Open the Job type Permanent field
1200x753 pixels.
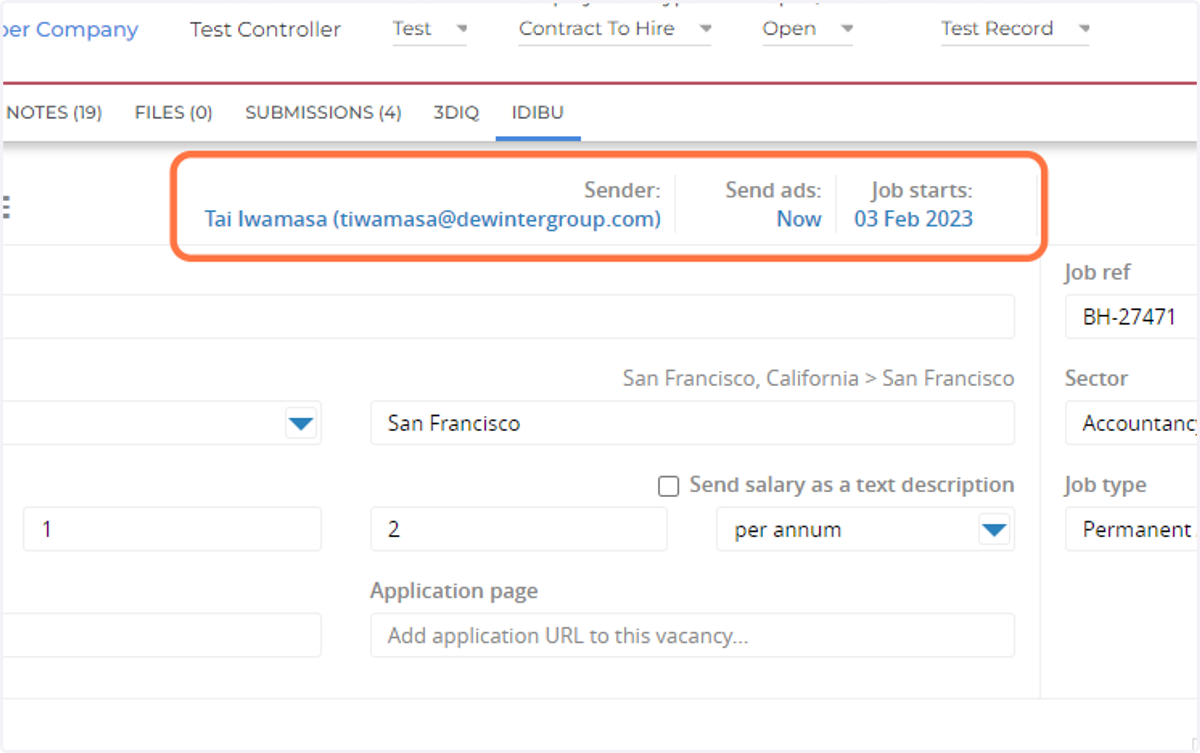[1132, 529]
